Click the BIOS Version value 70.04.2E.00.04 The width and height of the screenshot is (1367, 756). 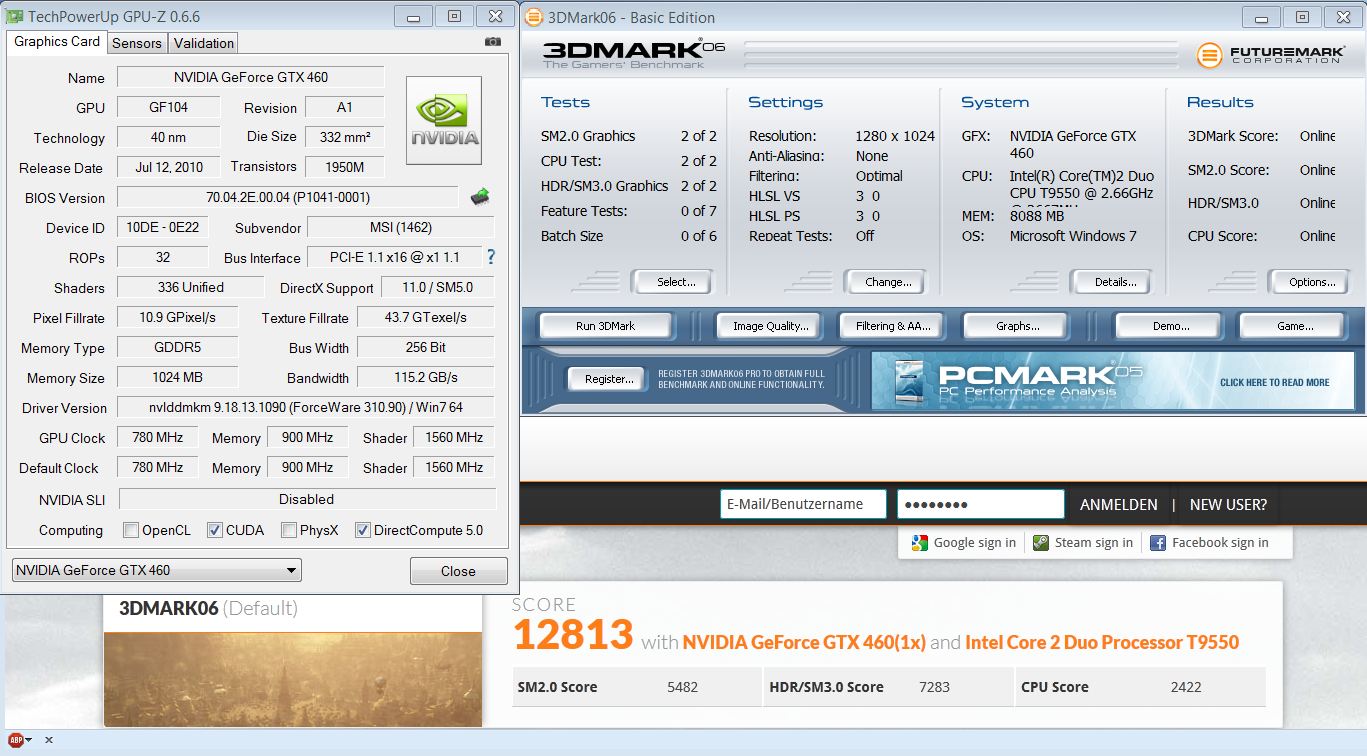point(288,197)
